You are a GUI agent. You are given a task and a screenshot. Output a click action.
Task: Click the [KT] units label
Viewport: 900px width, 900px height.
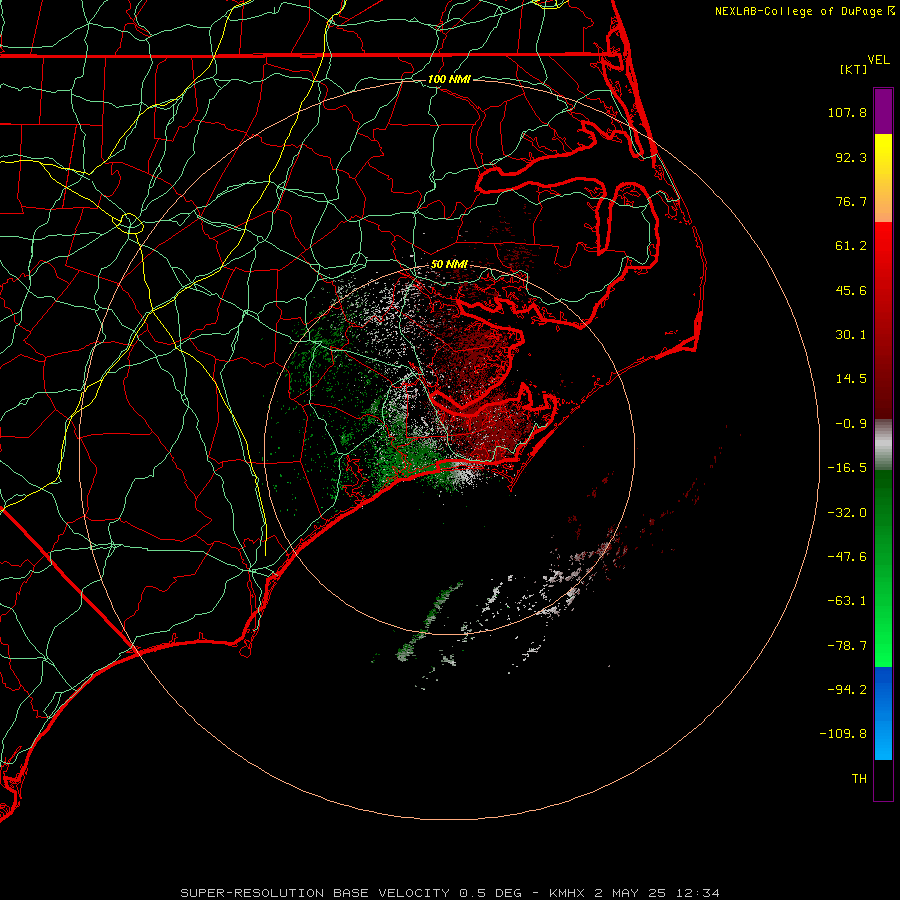pyautogui.click(x=854, y=69)
